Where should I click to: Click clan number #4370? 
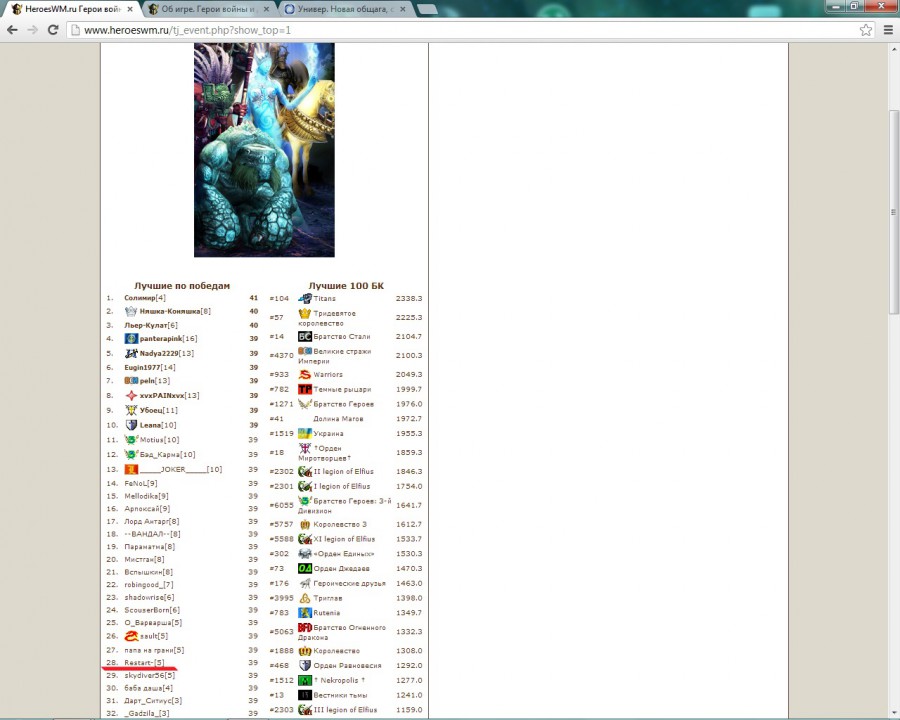[x=281, y=355]
